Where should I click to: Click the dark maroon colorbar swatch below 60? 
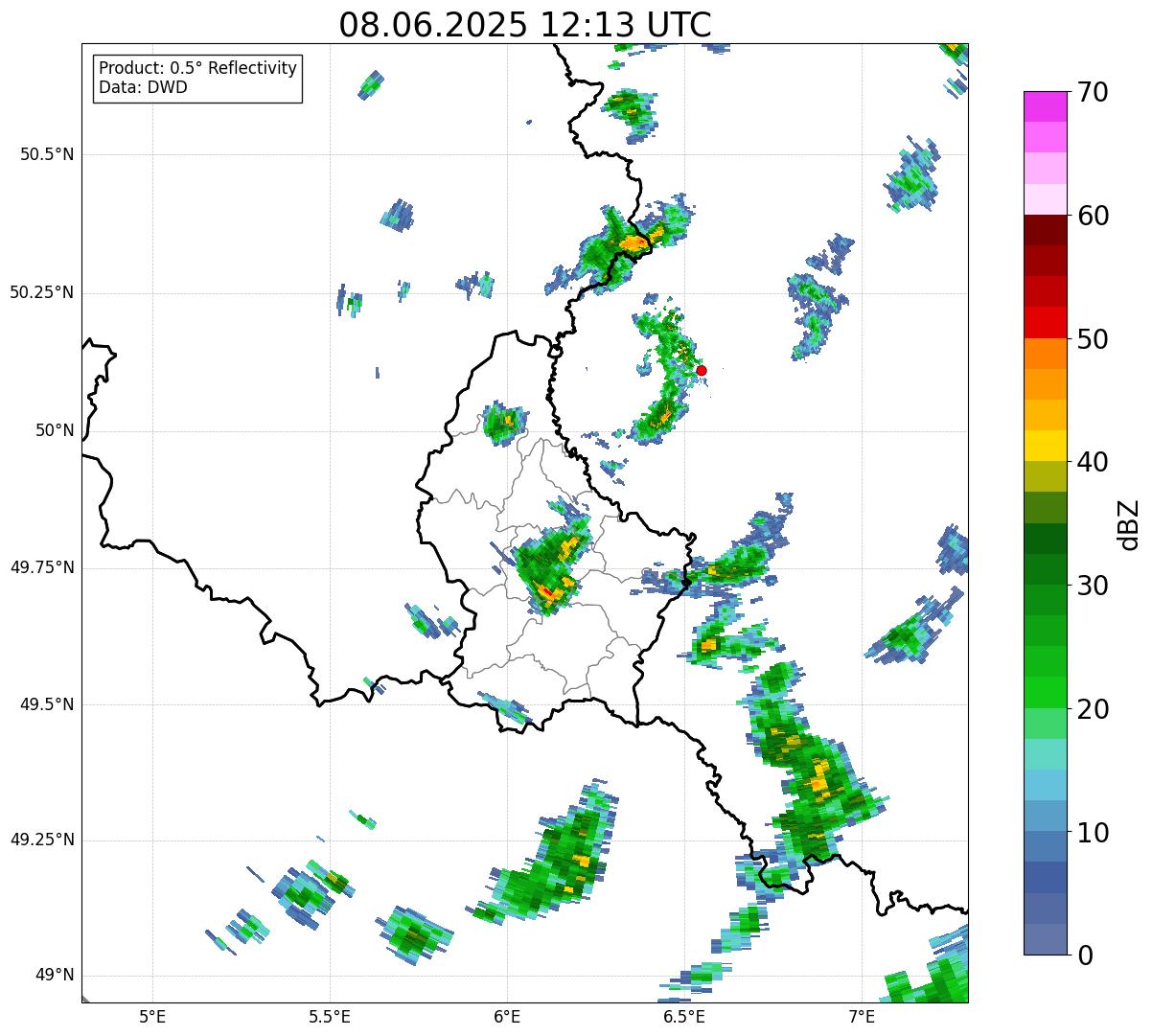[1046, 230]
